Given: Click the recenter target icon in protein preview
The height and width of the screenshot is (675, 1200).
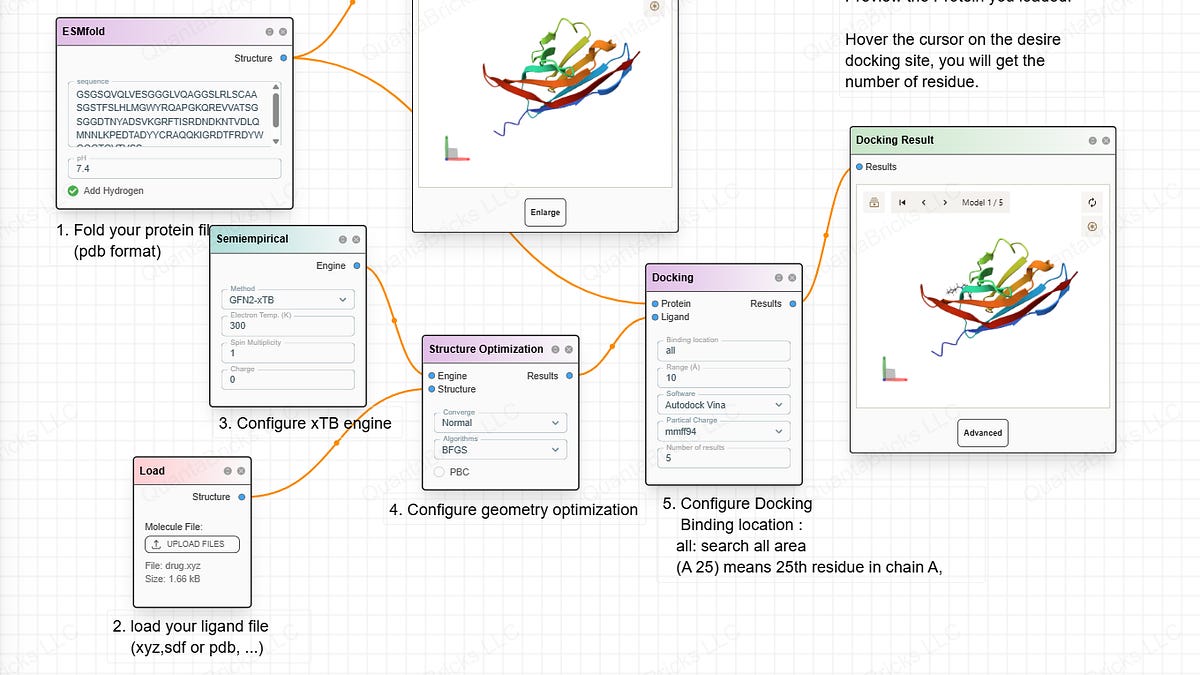Looking at the screenshot, I should tap(655, 6).
